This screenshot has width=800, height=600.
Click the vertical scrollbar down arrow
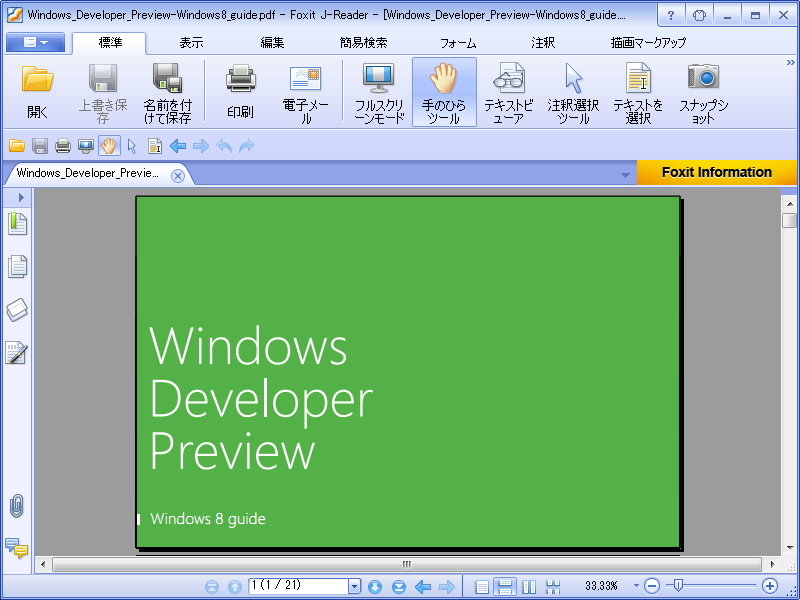pyautogui.click(x=790, y=548)
